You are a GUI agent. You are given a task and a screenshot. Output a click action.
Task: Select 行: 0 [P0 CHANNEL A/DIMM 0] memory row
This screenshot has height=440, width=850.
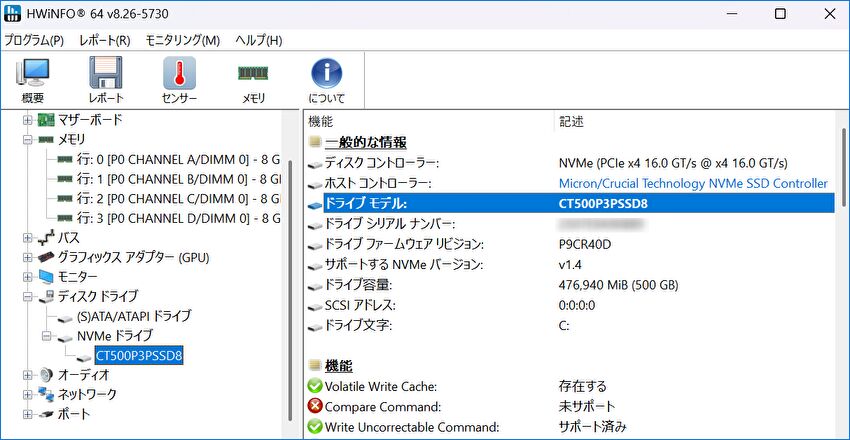point(178,159)
